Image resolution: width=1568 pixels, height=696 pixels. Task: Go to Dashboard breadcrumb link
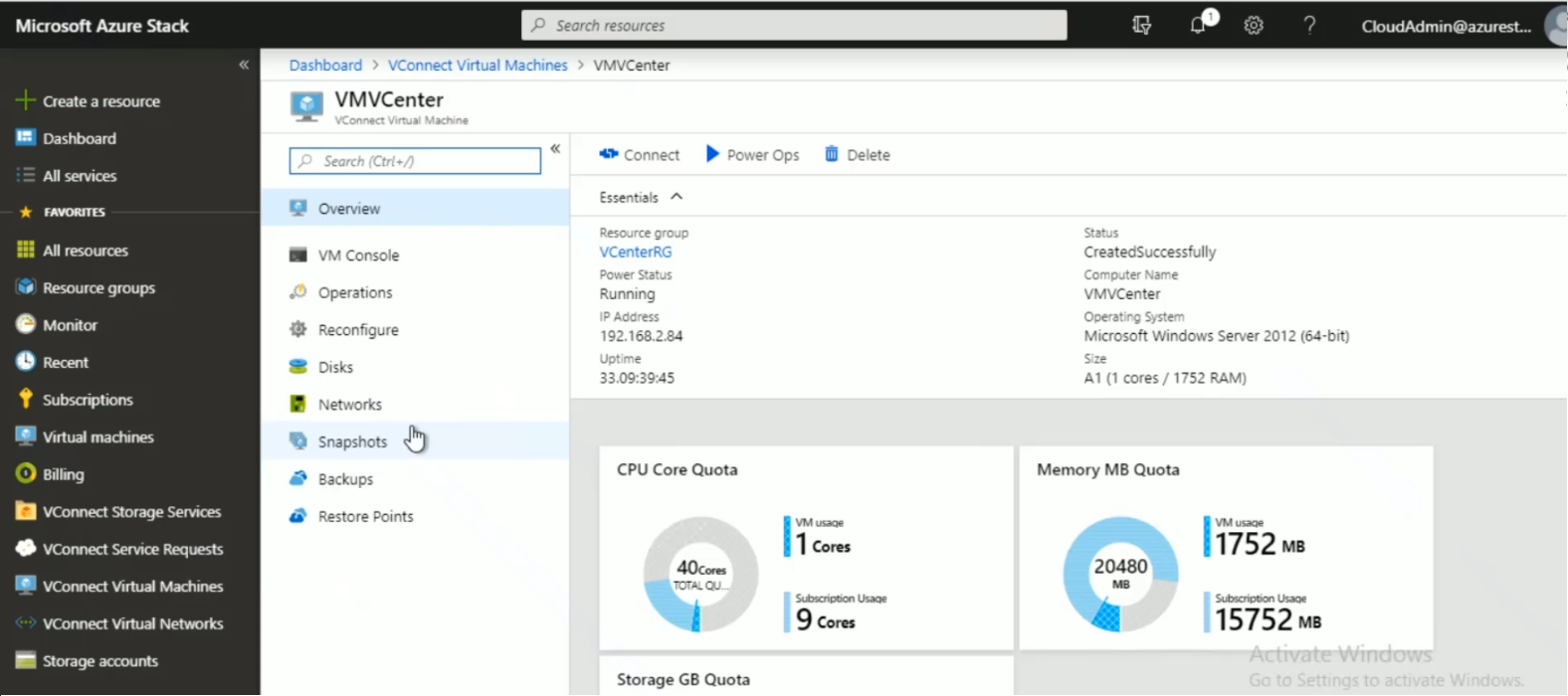(x=325, y=65)
